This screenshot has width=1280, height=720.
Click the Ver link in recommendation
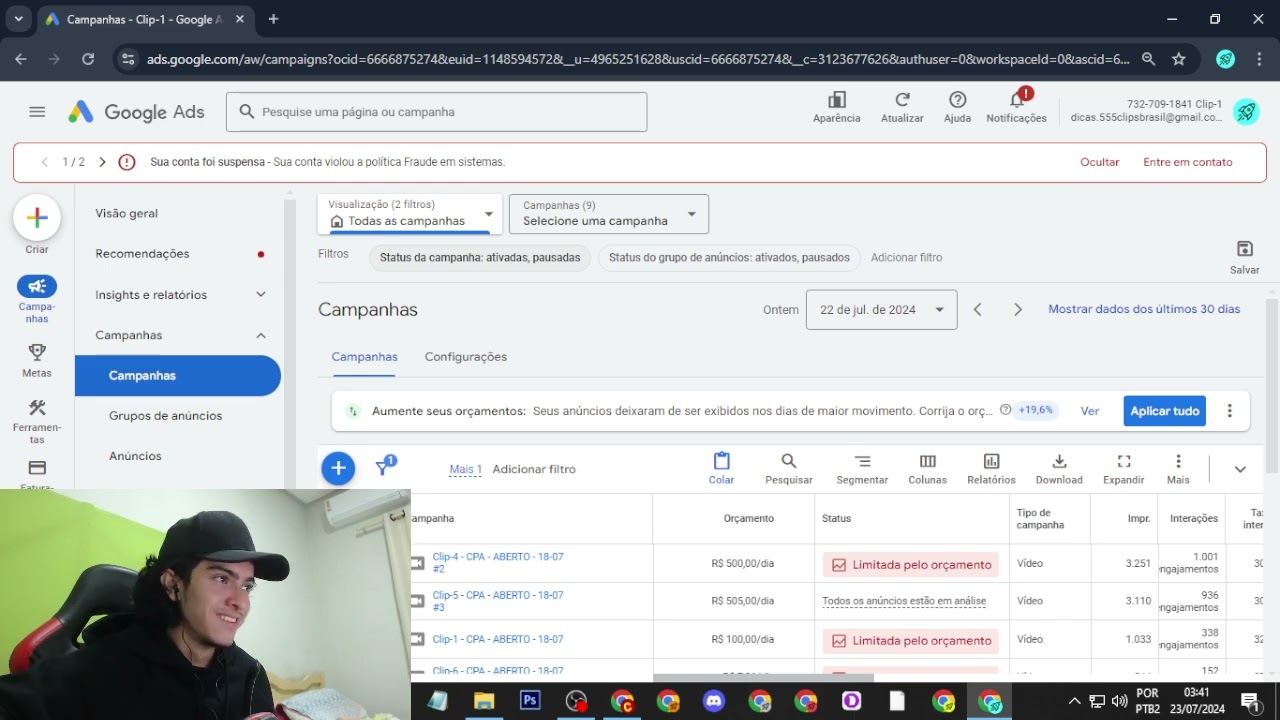[1090, 411]
